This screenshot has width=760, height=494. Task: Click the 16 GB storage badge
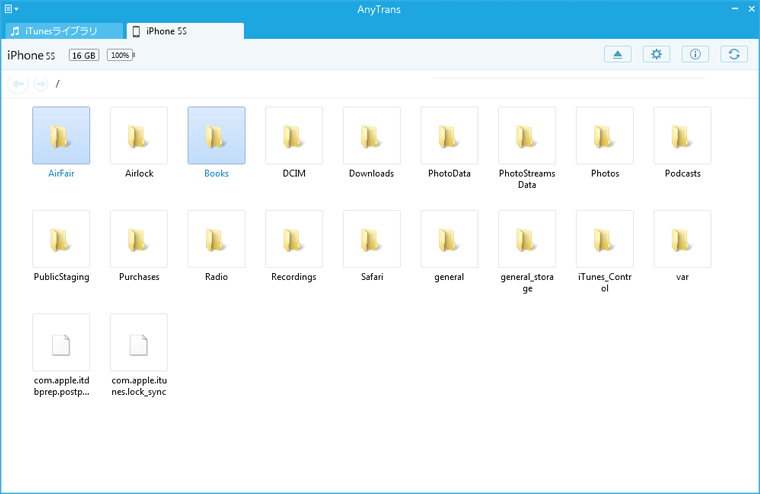click(x=84, y=55)
